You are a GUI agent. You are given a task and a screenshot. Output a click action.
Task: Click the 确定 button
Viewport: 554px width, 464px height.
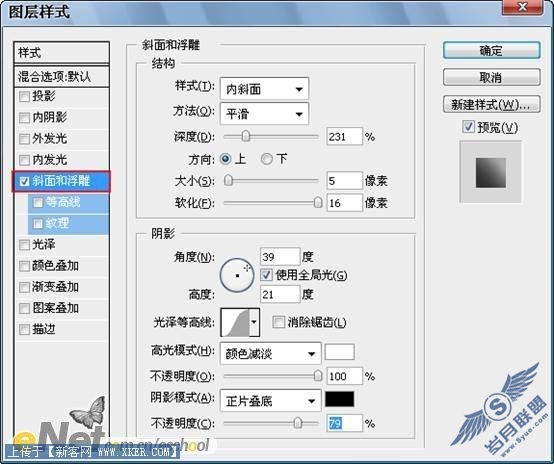[491, 51]
